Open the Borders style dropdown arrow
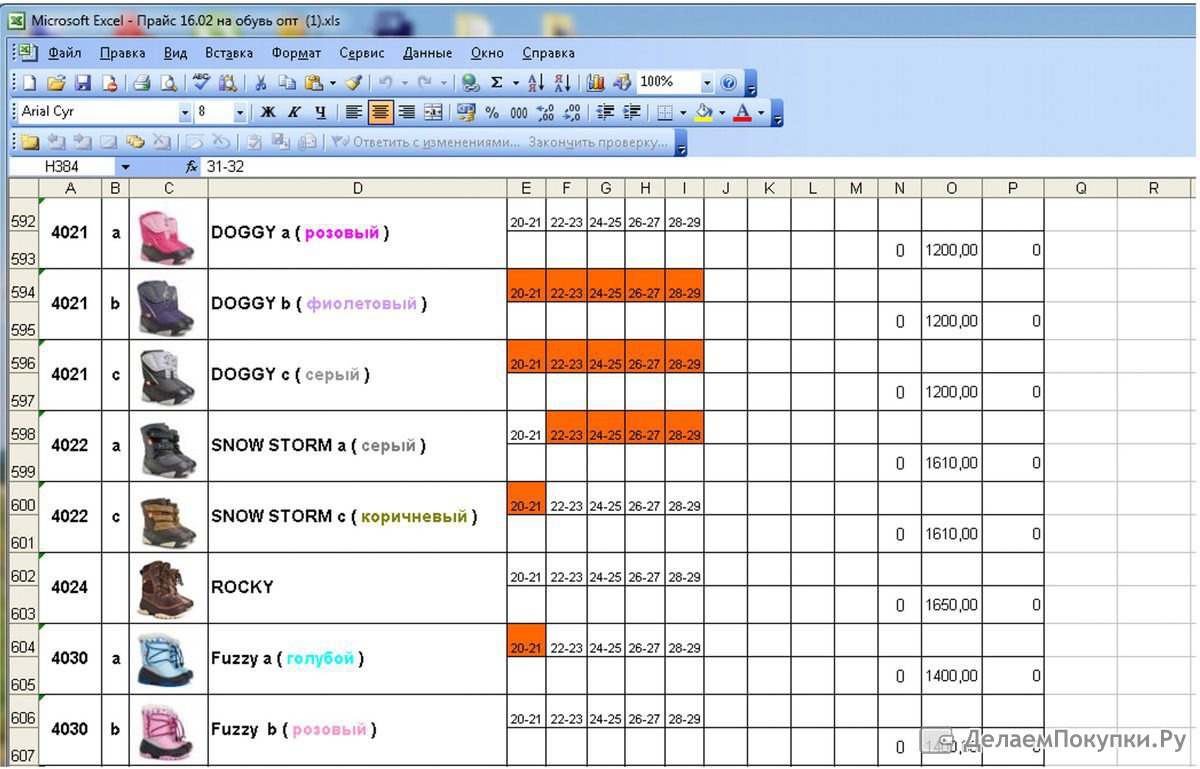The height and width of the screenshot is (769, 1200). click(x=683, y=112)
